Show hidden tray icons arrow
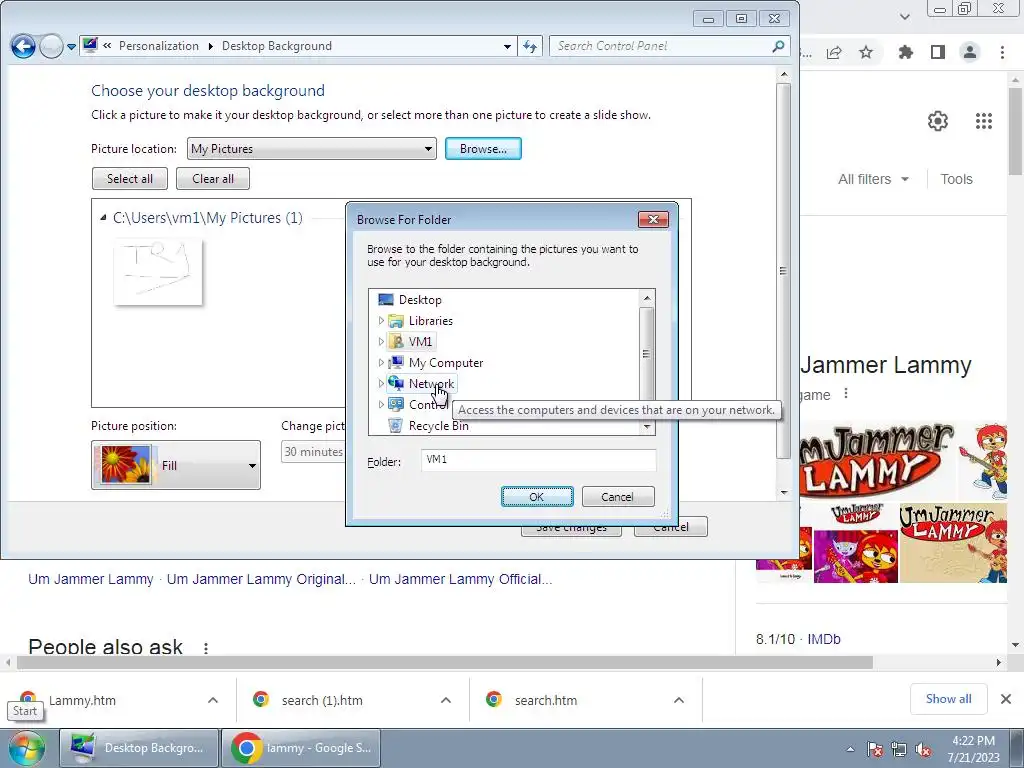1024x768 pixels. [x=850, y=749]
